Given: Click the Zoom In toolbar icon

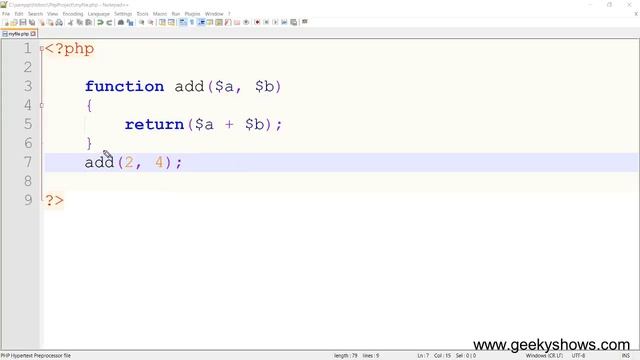Looking at the screenshot, I should [142, 22].
